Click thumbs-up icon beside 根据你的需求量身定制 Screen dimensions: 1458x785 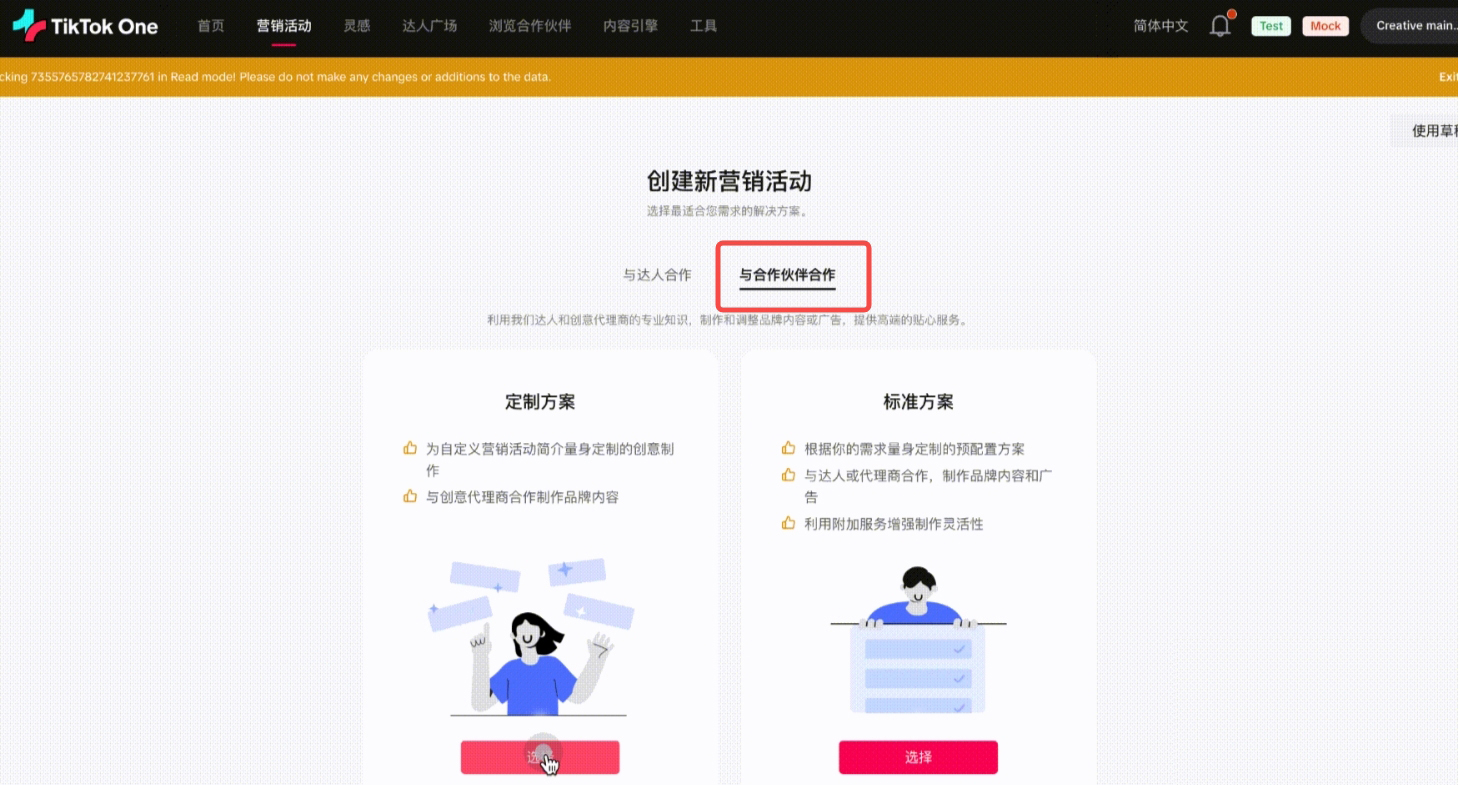(x=788, y=449)
